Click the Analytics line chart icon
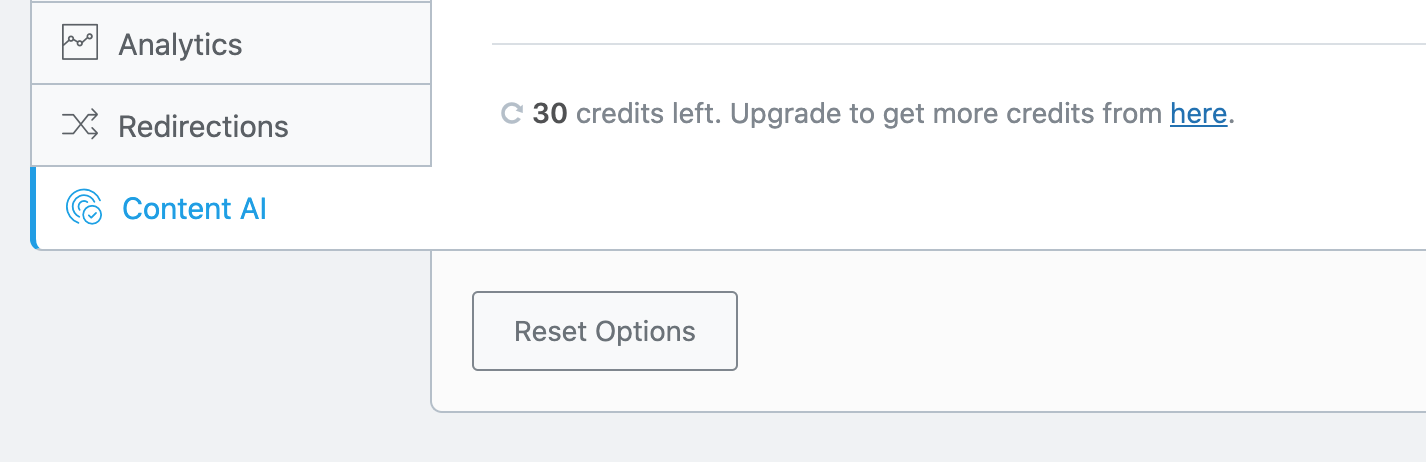The width and height of the screenshot is (1426, 462). tap(80, 44)
